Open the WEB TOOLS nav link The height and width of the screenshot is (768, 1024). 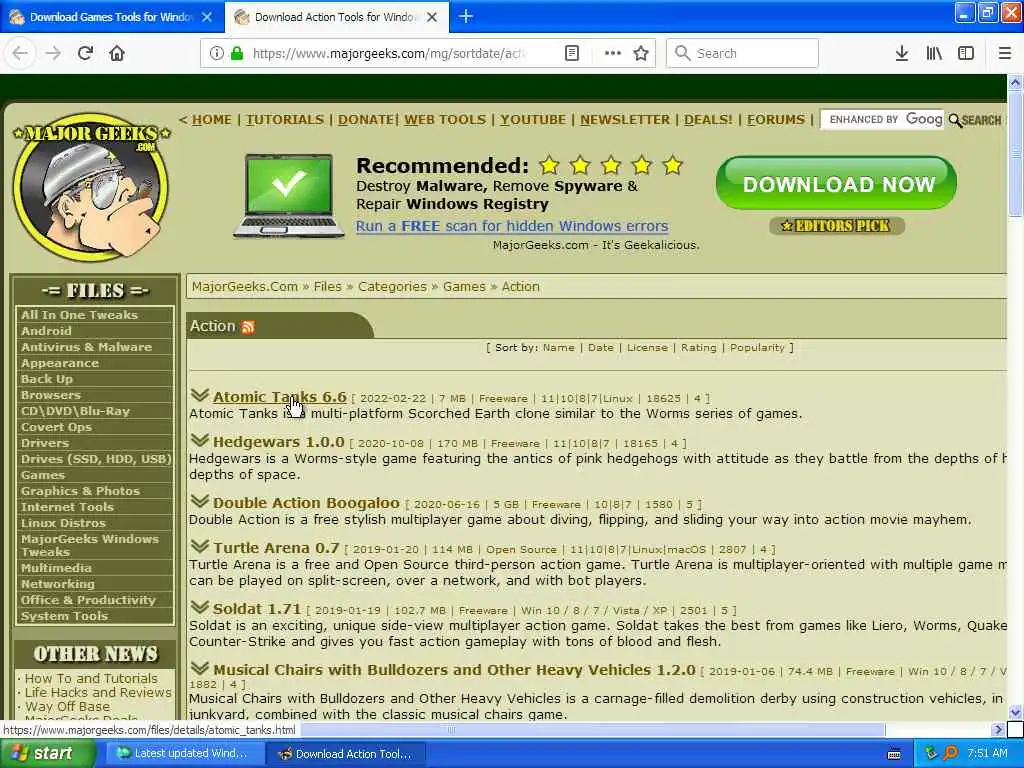tap(445, 120)
